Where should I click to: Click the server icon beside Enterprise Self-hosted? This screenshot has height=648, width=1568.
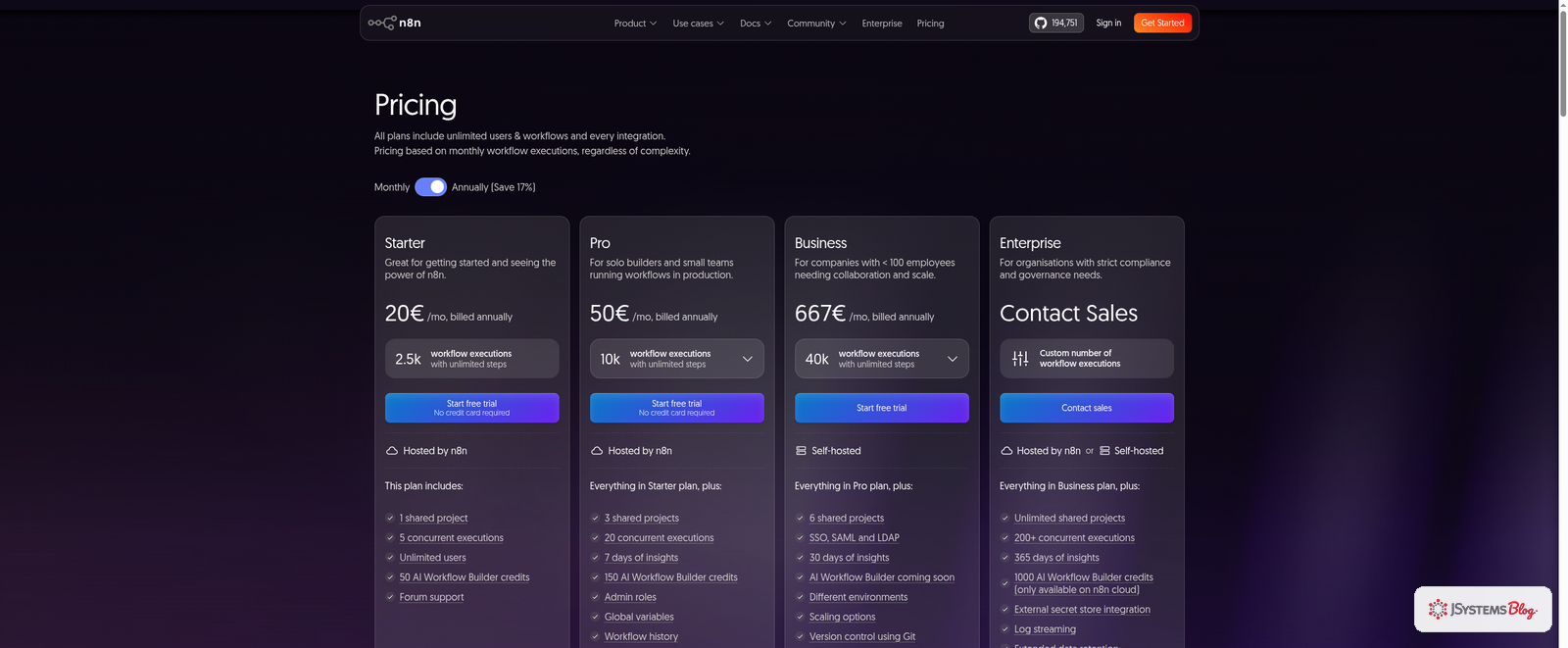1104,451
